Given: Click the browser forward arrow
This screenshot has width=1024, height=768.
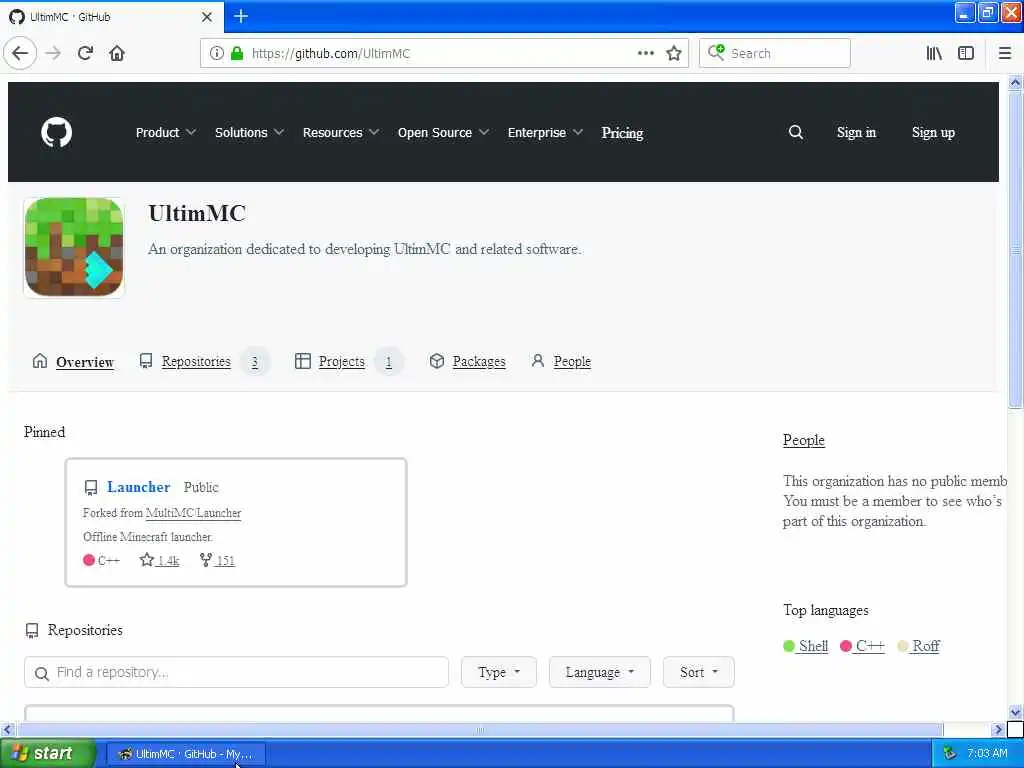Looking at the screenshot, I should (x=54, y=53).
